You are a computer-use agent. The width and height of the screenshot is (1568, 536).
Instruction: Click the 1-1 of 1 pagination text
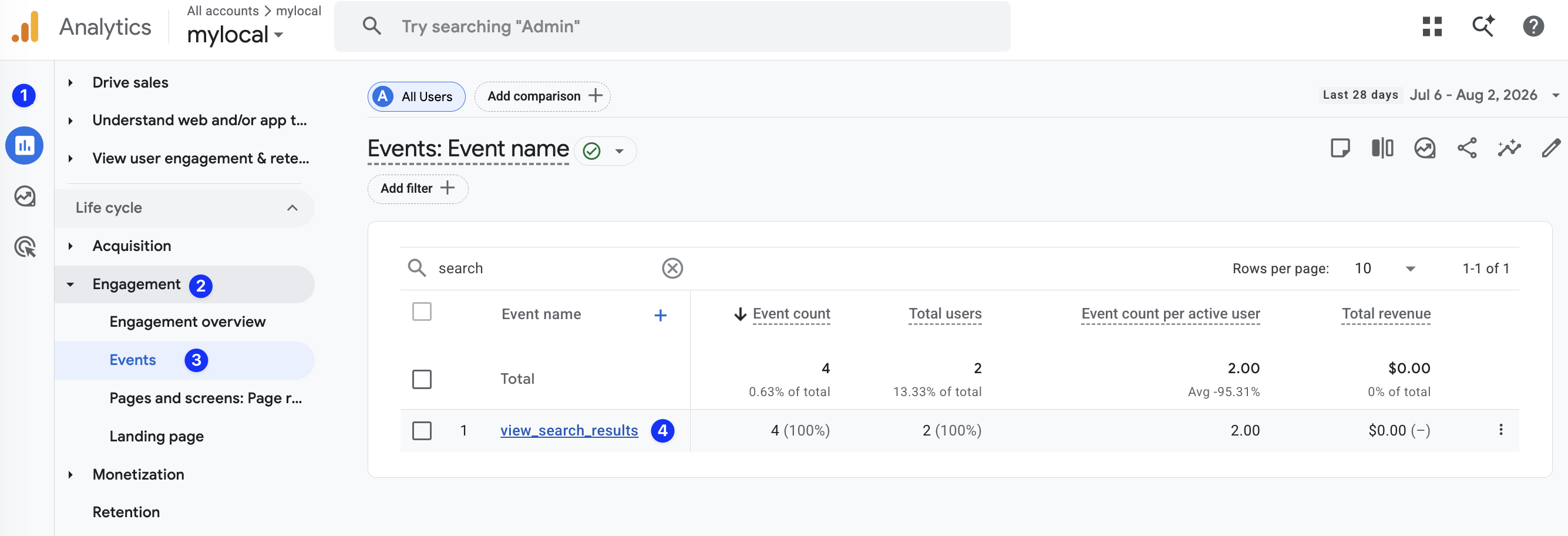1486,269
